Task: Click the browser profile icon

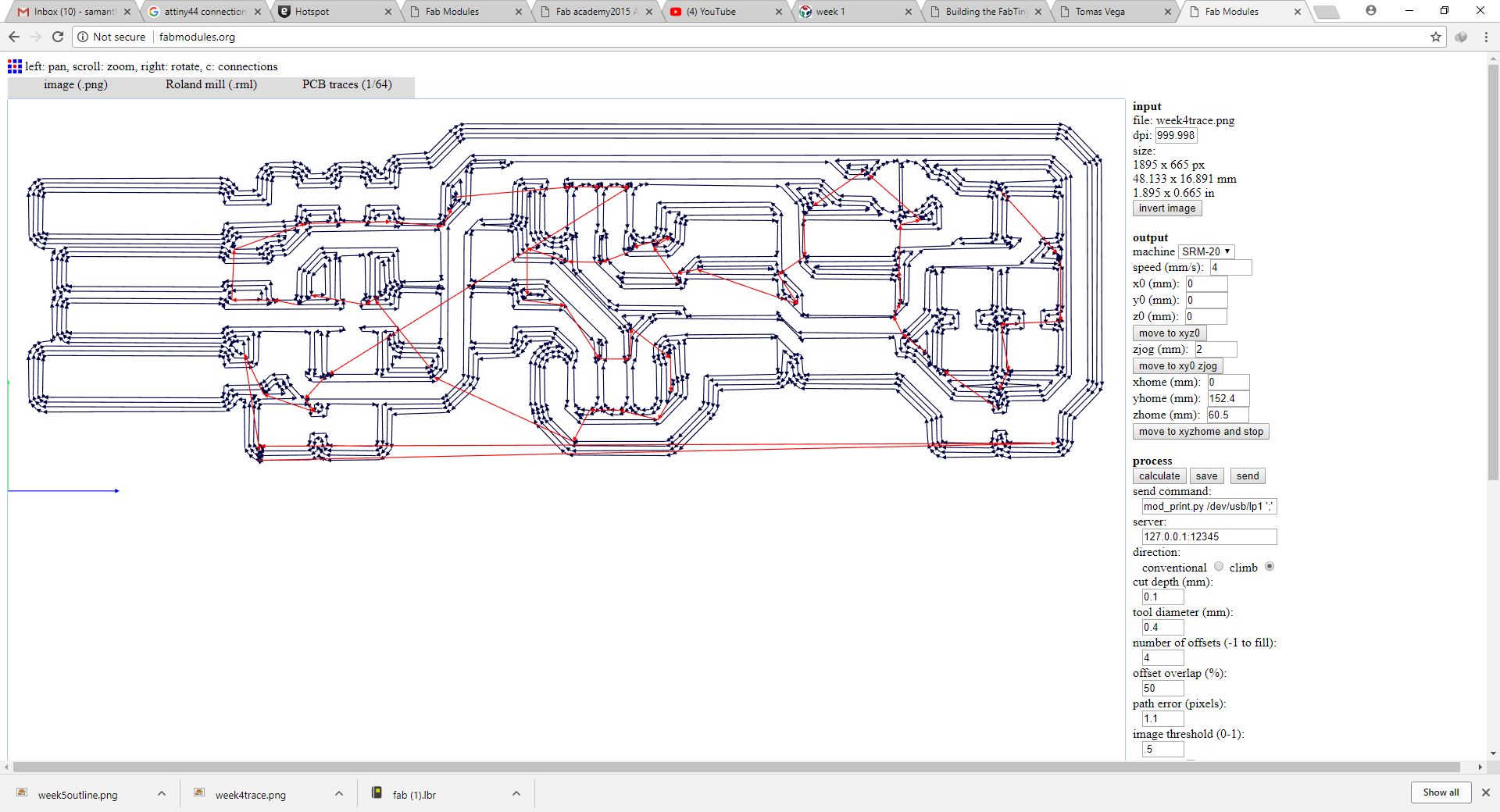Action: (1371, 10)
